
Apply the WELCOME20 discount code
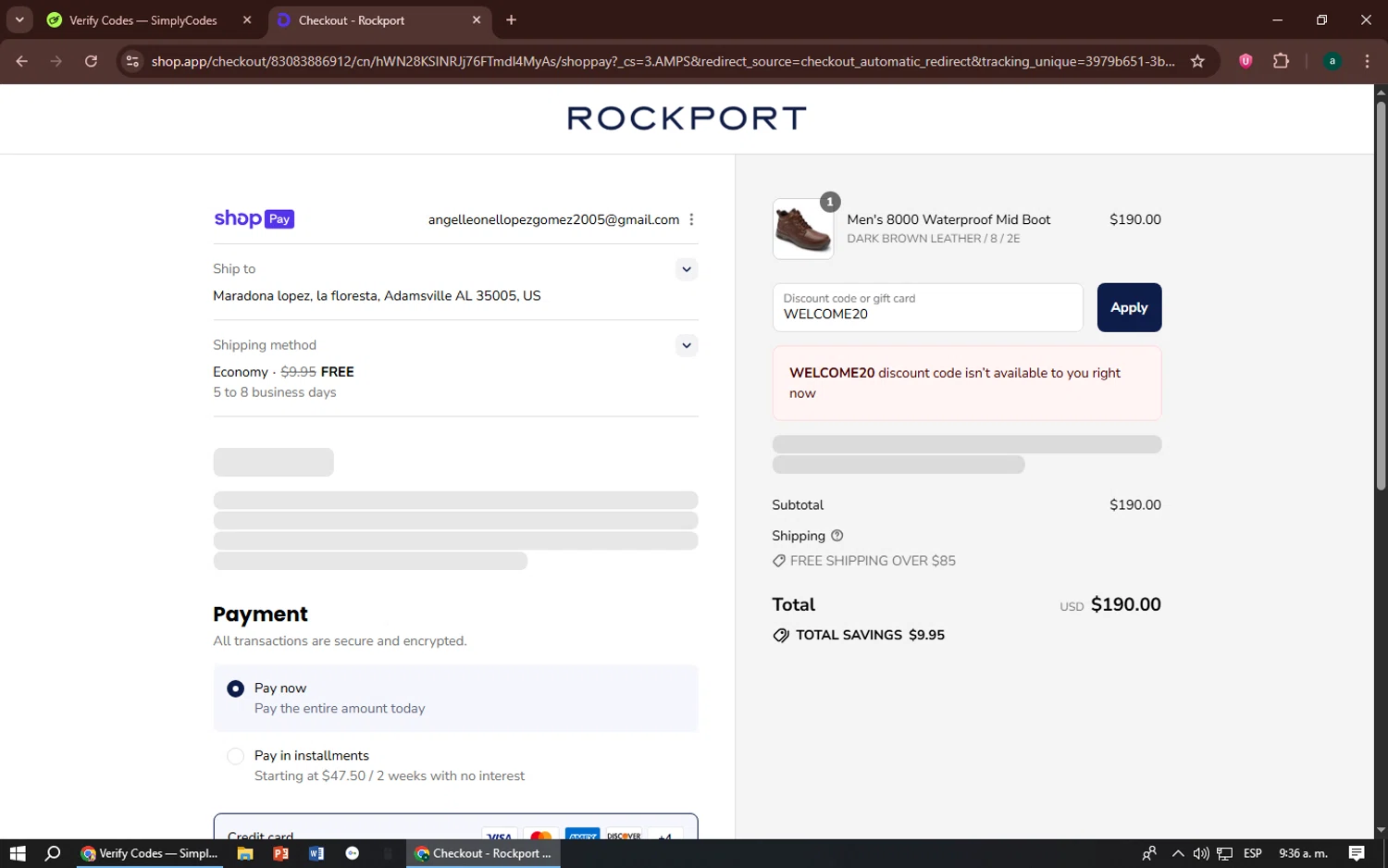(x=1129, y=307)
